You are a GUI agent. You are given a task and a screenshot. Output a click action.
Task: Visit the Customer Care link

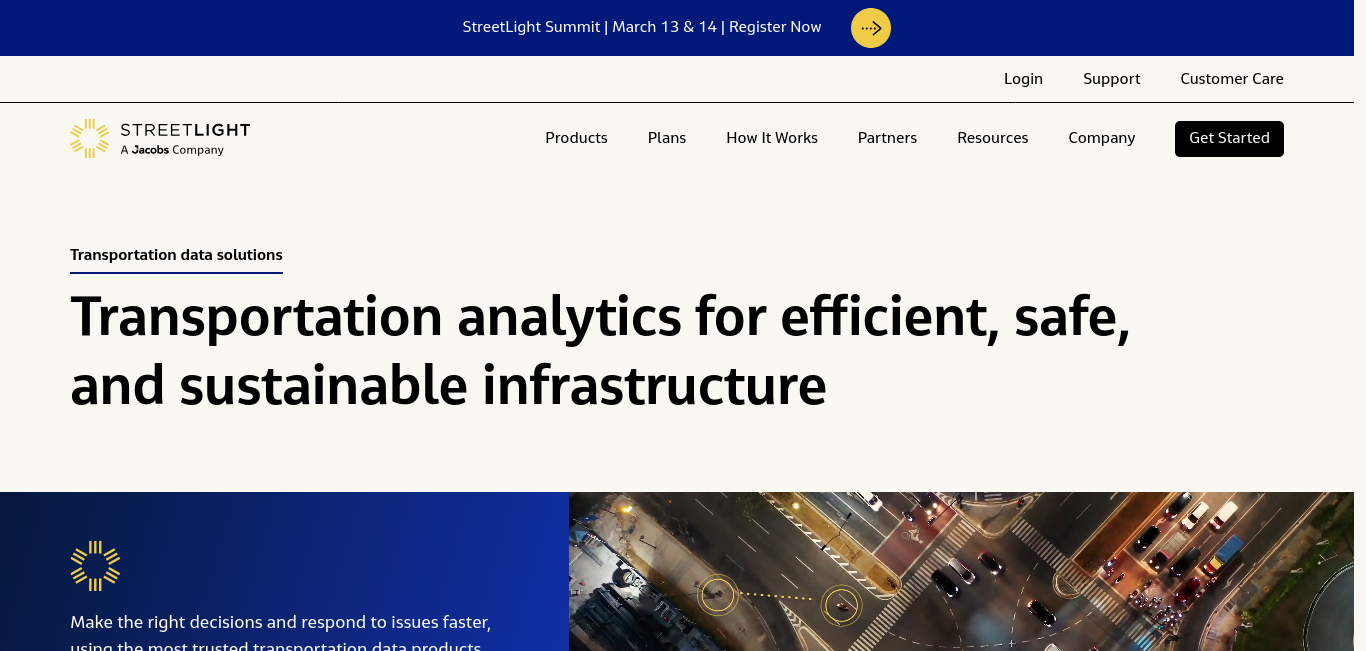click(1232, 79)
